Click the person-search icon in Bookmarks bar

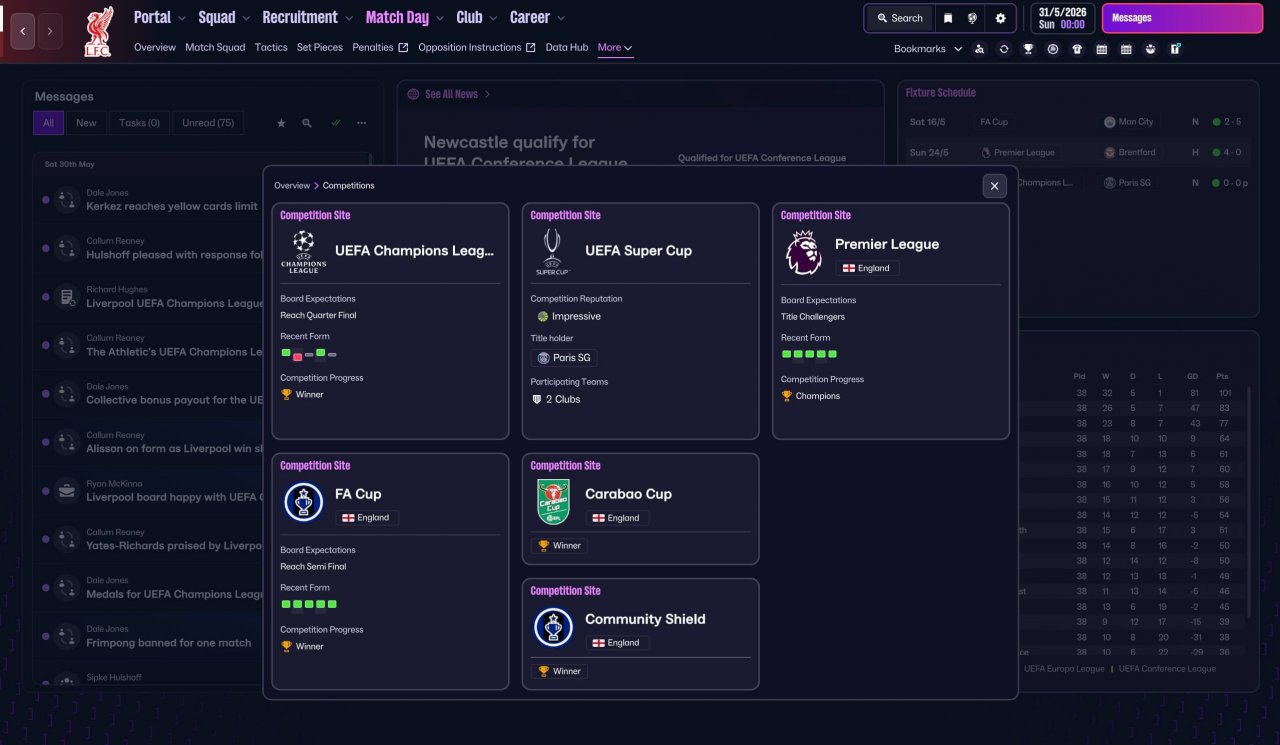(980, 49)
